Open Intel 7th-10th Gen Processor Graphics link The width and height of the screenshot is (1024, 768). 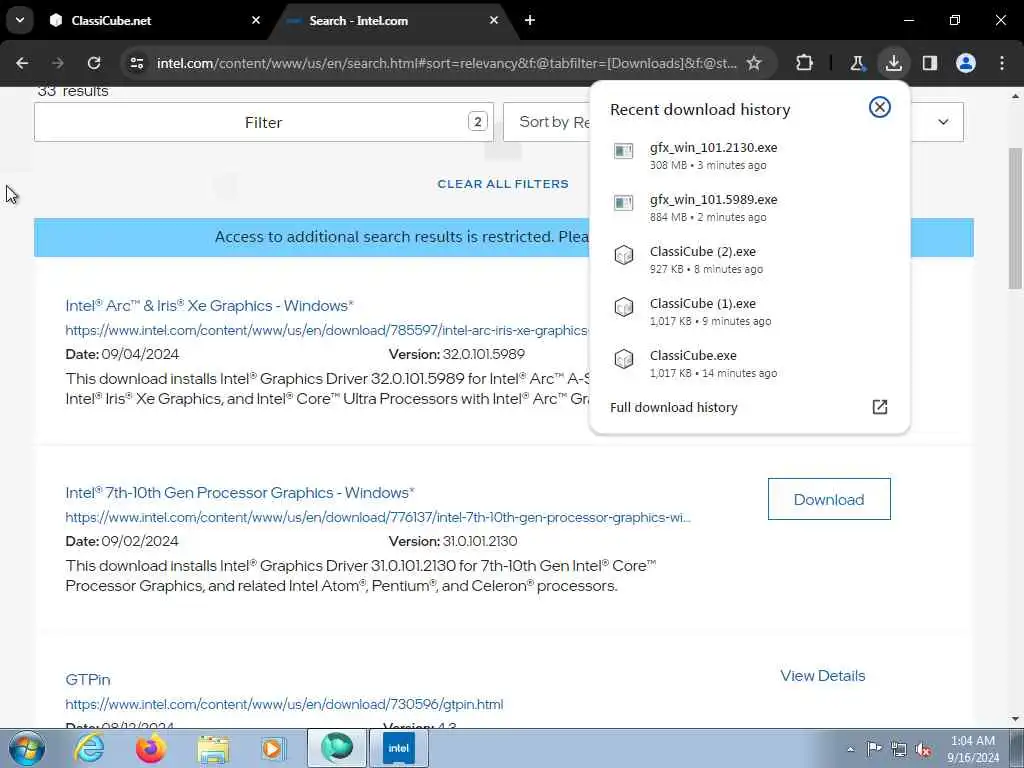point(240,492)
